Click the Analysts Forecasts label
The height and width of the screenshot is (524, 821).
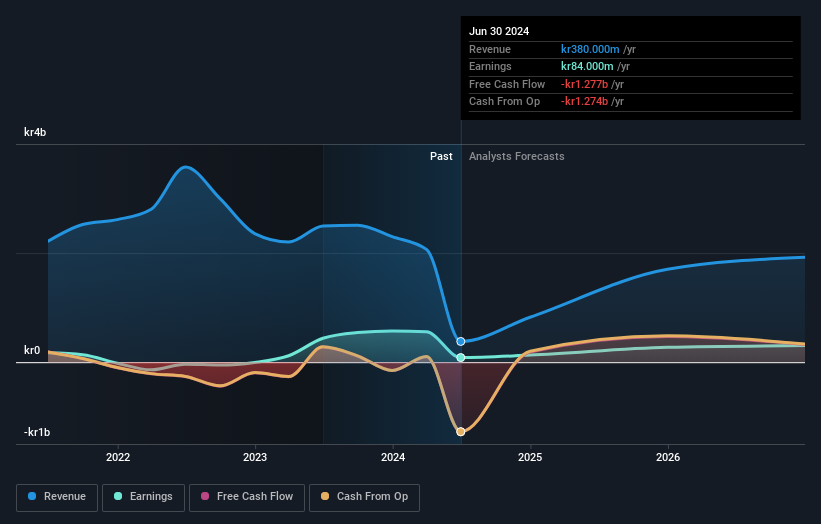517,157
